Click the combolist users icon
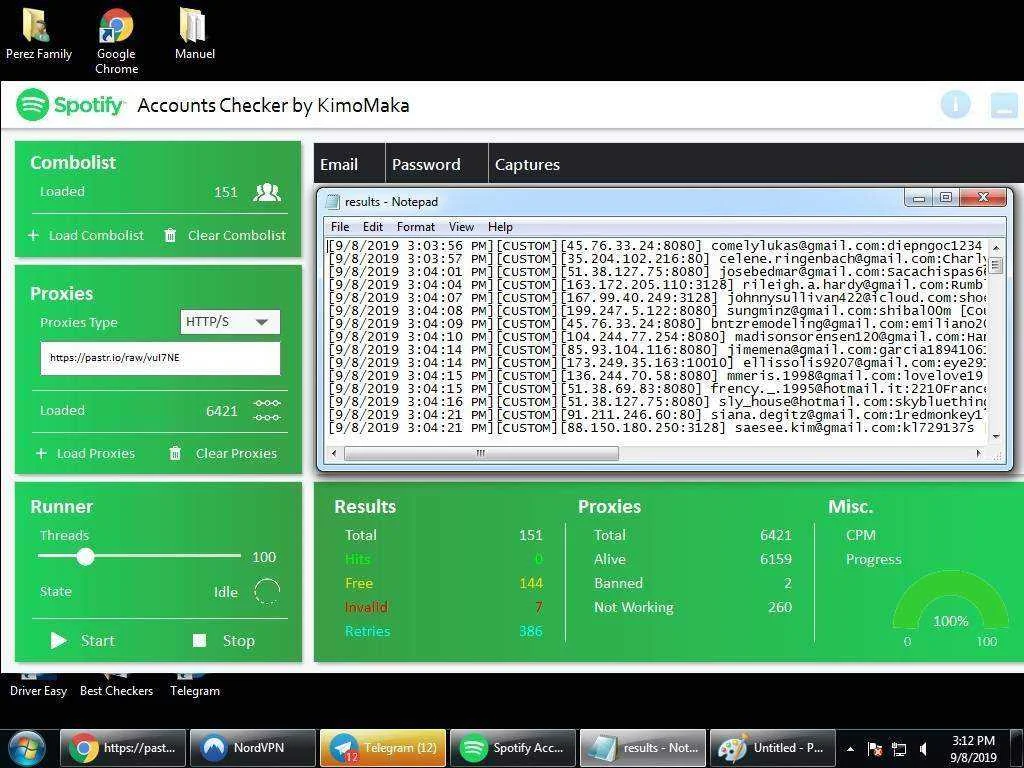Image resolution: width=1024 pixels, height=768 pixels. 266,192
